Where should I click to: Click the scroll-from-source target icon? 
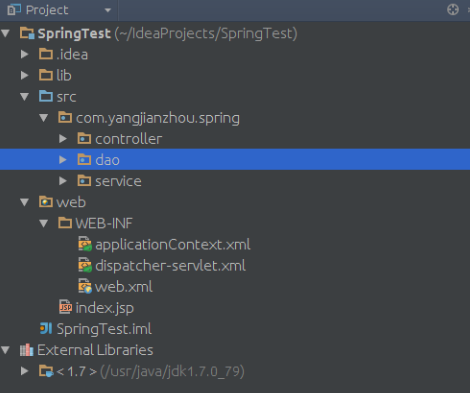pyautogui.click(x=453, y=10)
